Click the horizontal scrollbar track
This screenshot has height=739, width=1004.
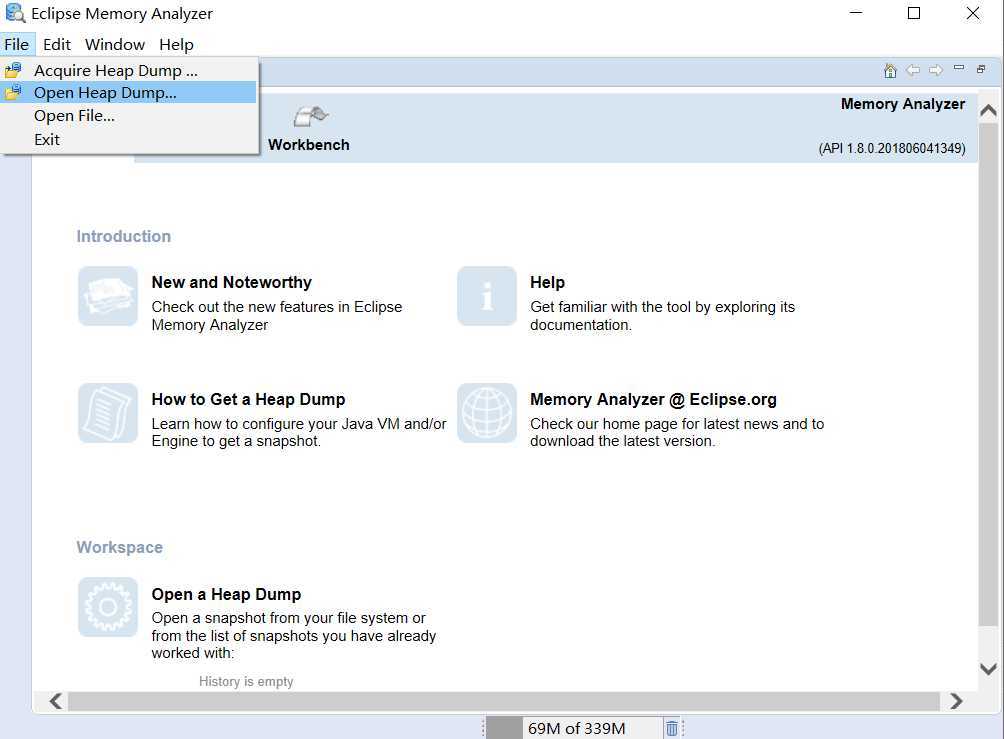(x=504, y=701)
